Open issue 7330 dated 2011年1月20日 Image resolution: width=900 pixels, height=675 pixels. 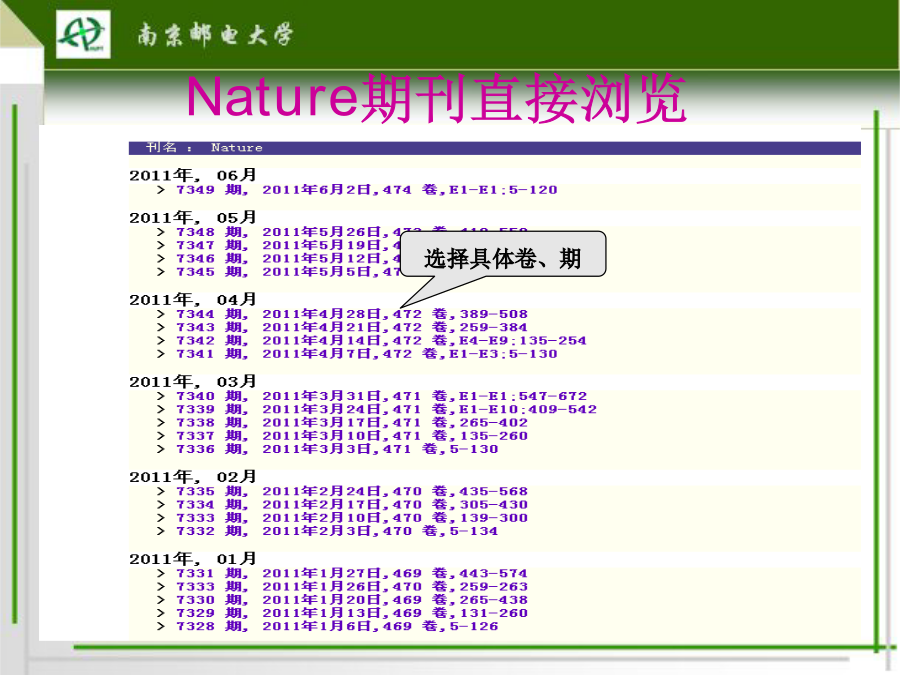[351, 600]
